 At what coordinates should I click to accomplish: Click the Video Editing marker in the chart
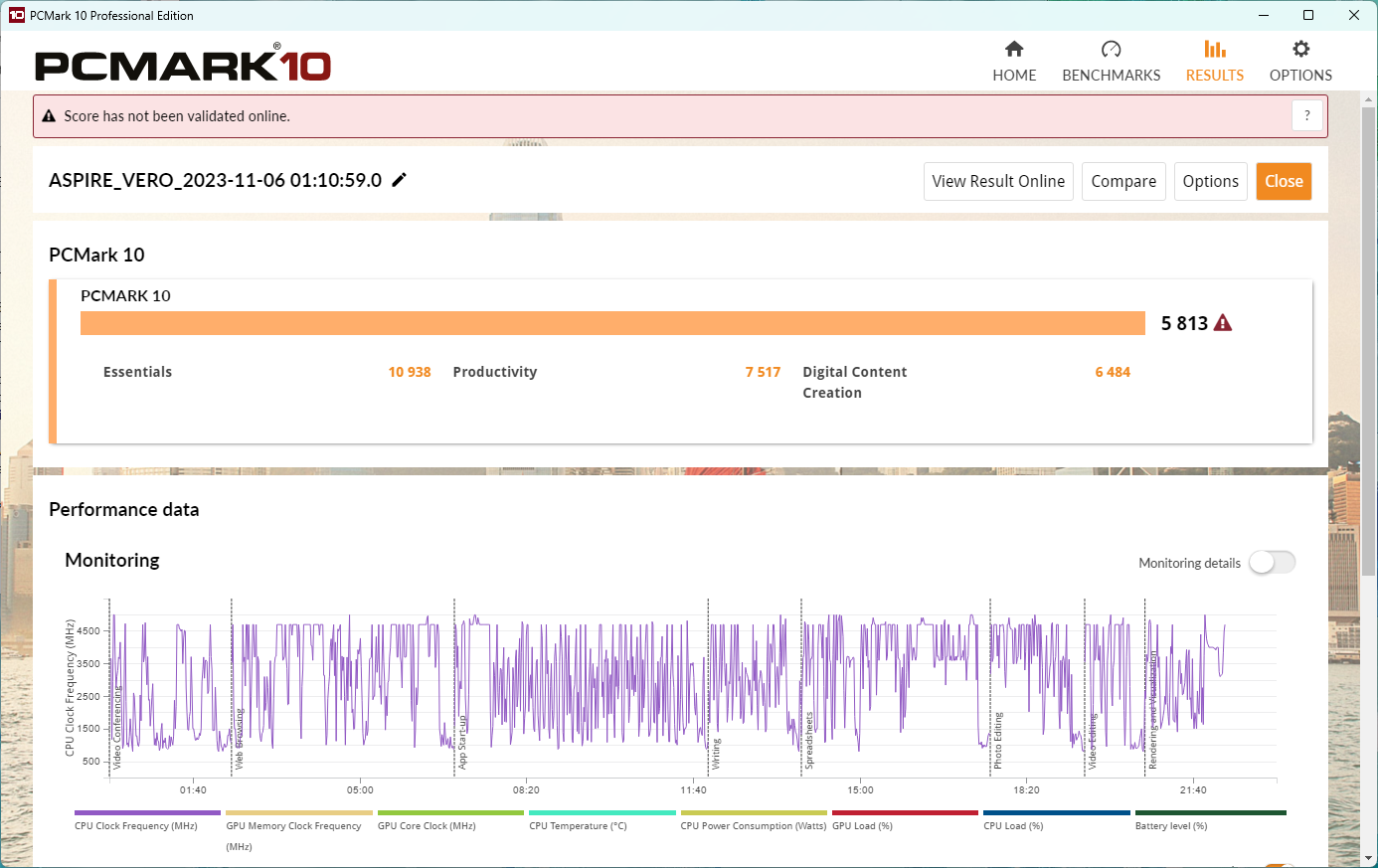tap(1093, 742)
